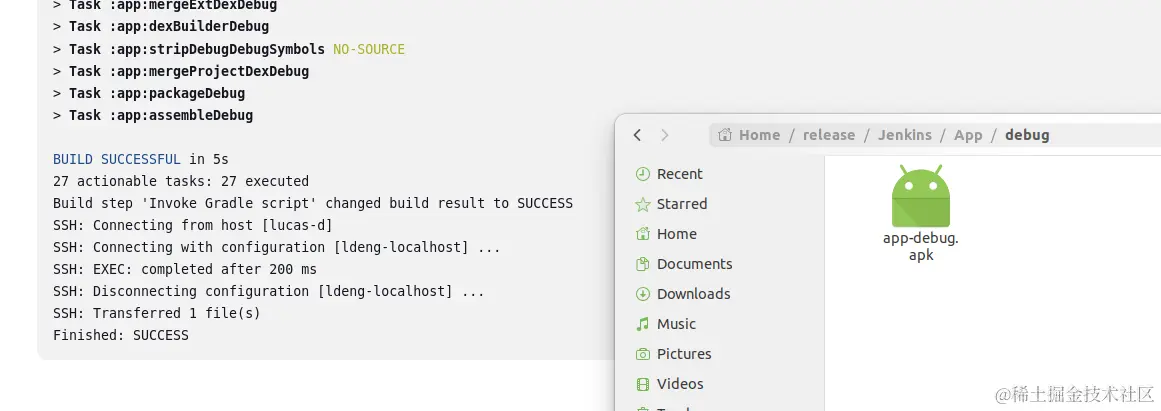Select the 'Task :app:assembleDebug' log line

tap(153, 115)
